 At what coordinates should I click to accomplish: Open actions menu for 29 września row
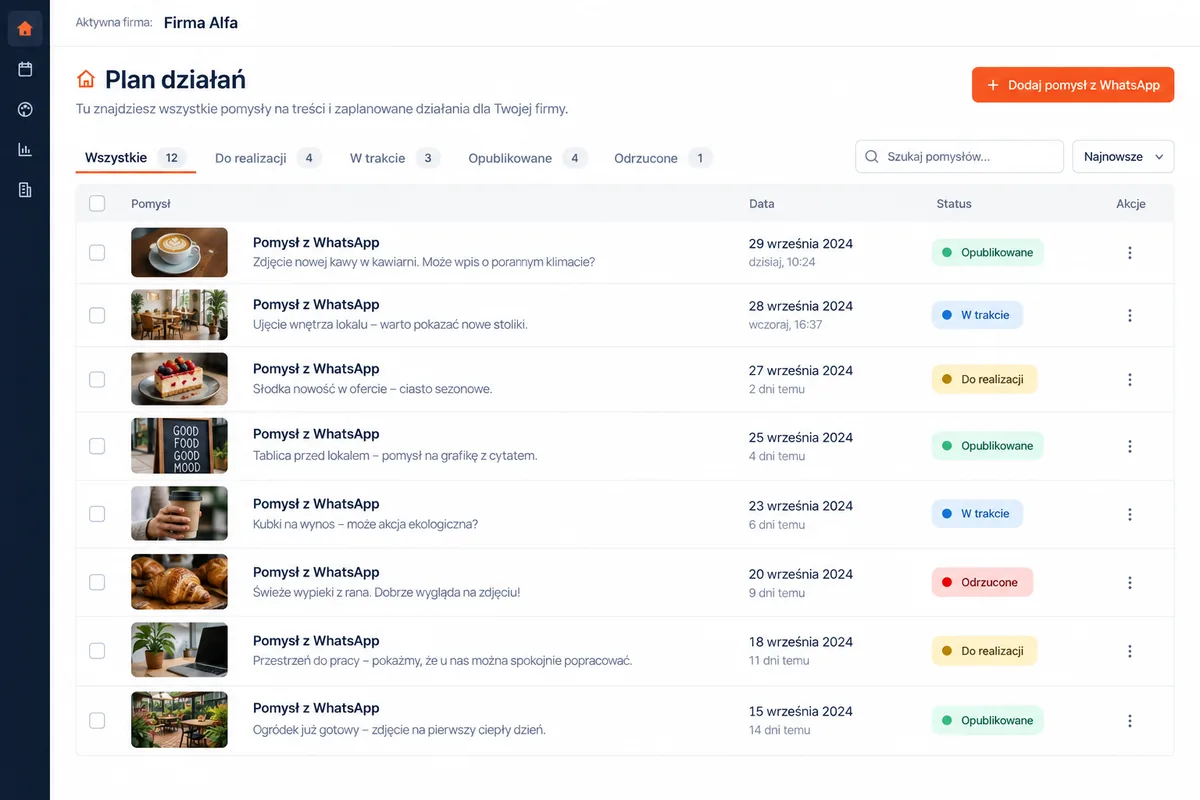tap(1130, 253)
